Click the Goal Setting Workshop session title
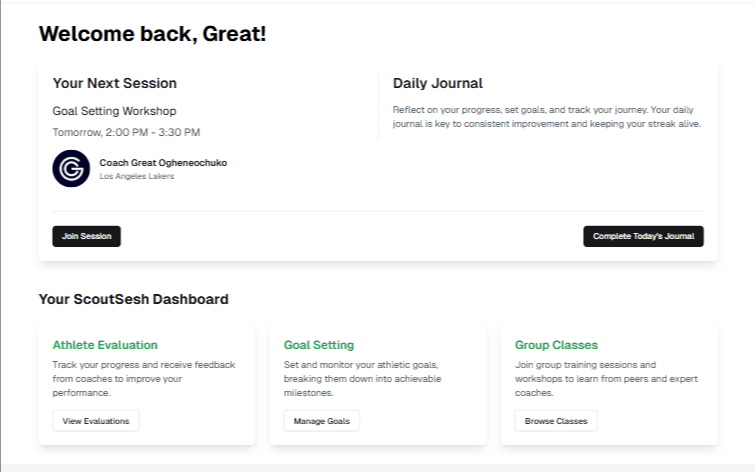 tap(114, 111)
